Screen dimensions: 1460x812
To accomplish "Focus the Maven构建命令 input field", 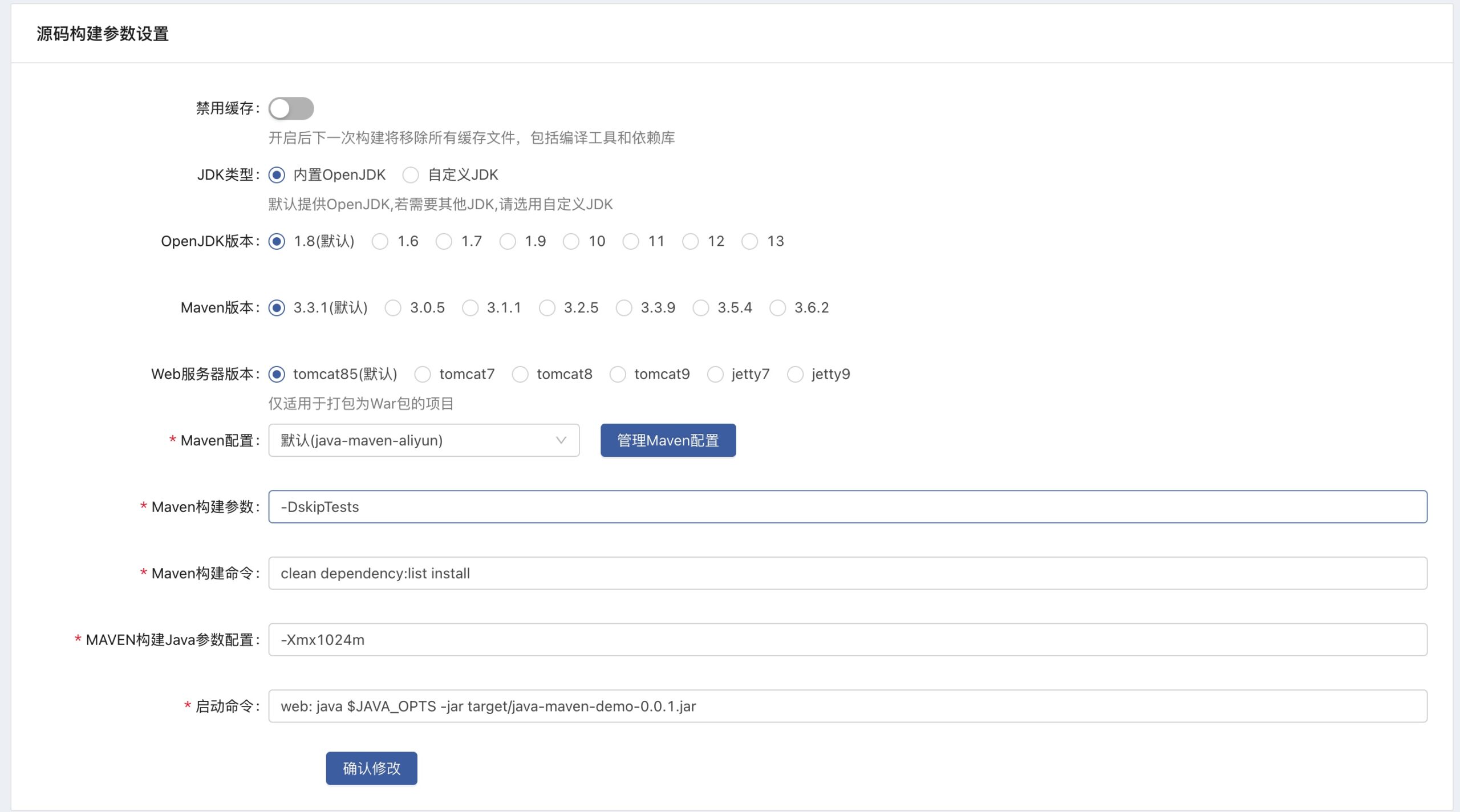I will pyautogui.click(x=847, y=573).
